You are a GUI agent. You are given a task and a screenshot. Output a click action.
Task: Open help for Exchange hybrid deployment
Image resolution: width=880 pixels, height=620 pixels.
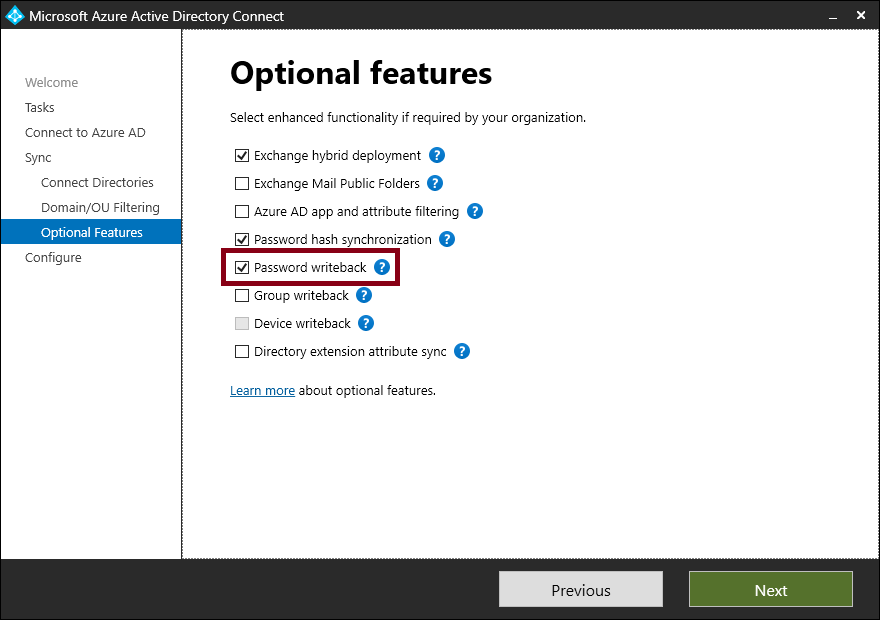[437, 155]
